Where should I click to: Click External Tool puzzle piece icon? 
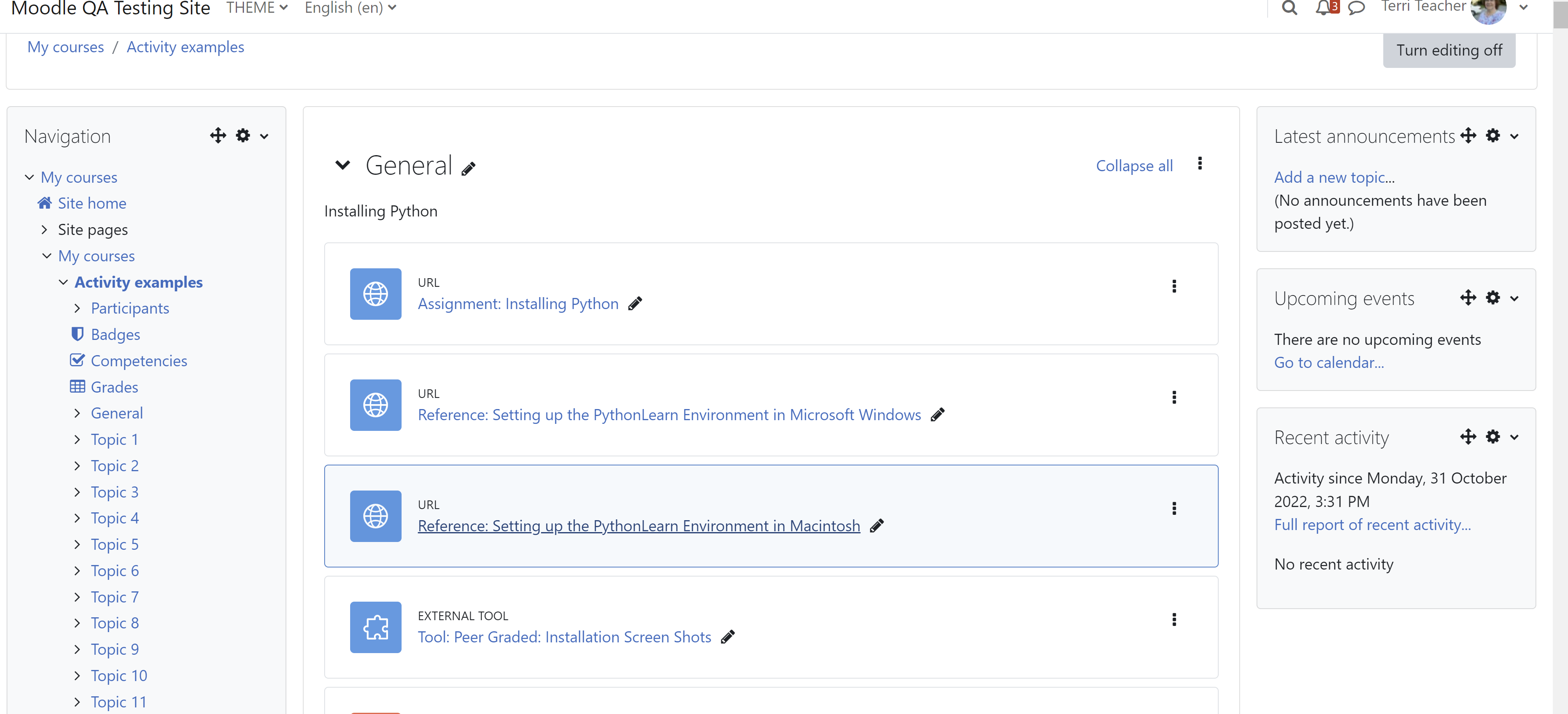(376, 627)
